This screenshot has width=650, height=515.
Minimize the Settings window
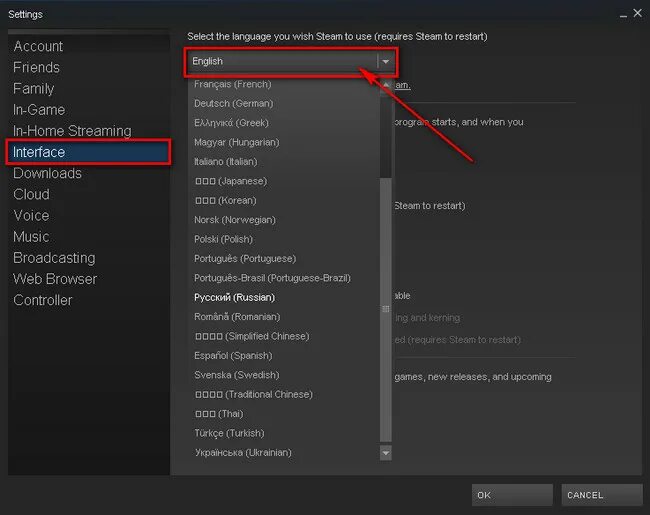(x=623, y=15)
